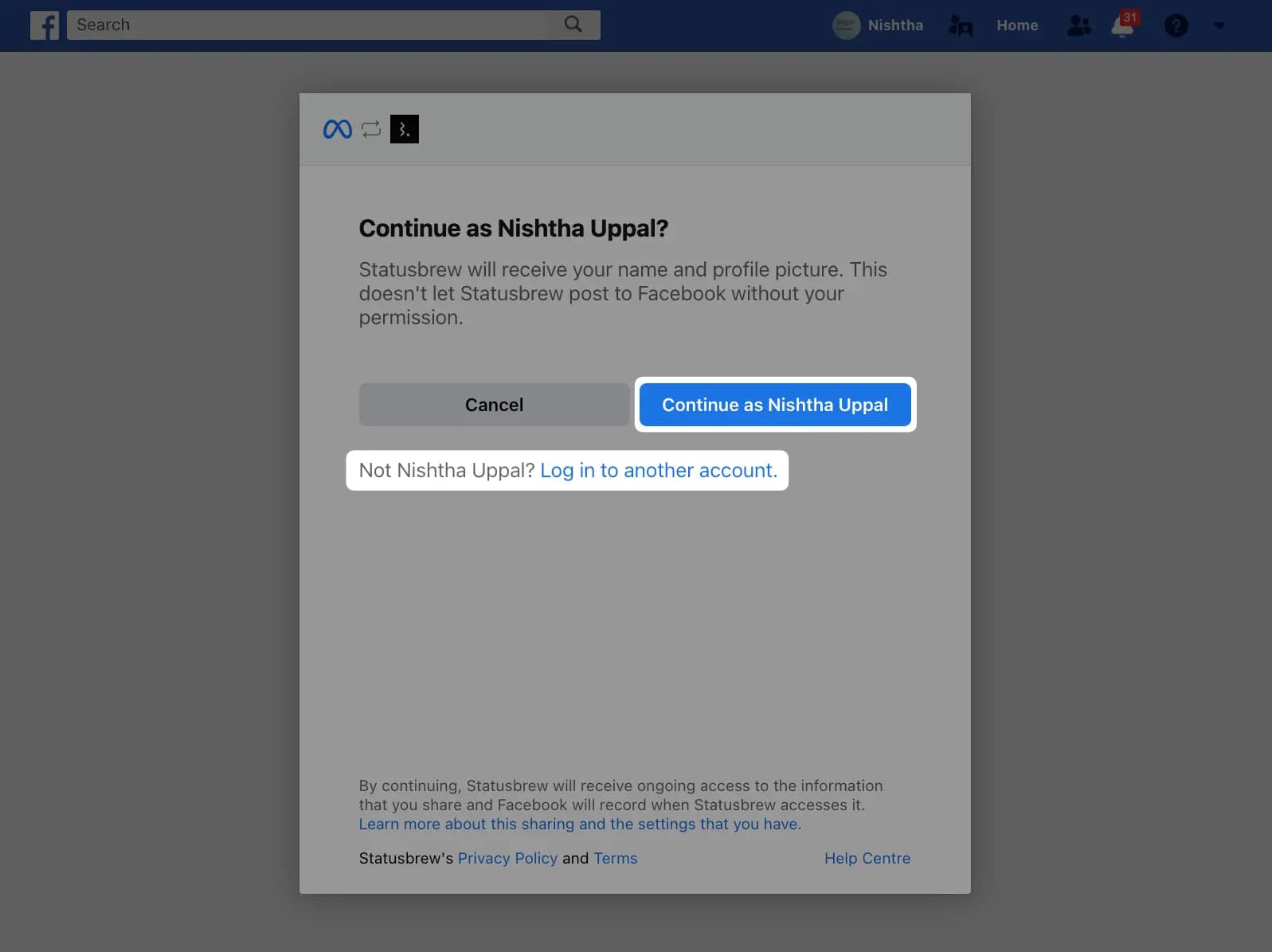Open the Help Centre link
This screenshot has width=1272, height=952.
pyautogui.click(x=867, y=858)
